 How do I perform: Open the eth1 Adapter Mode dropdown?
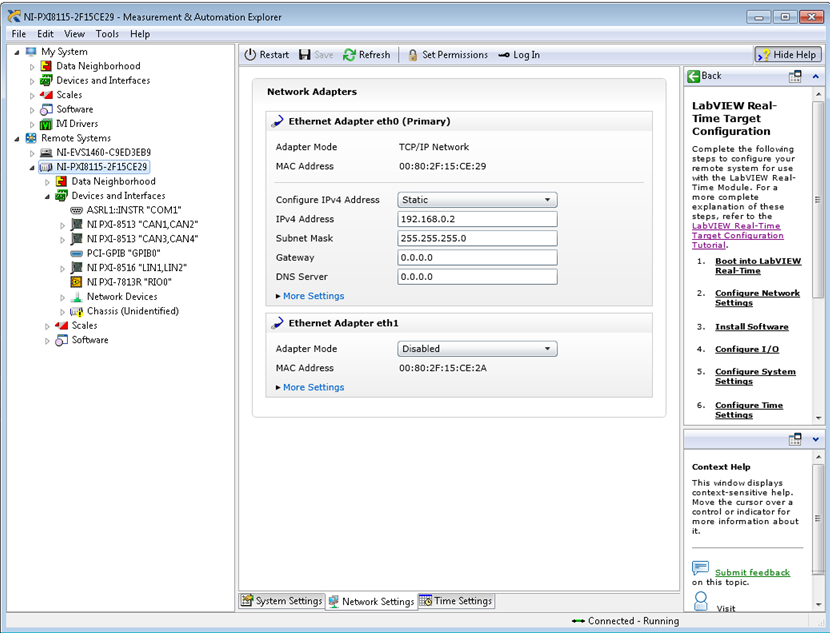click(477, 349)
